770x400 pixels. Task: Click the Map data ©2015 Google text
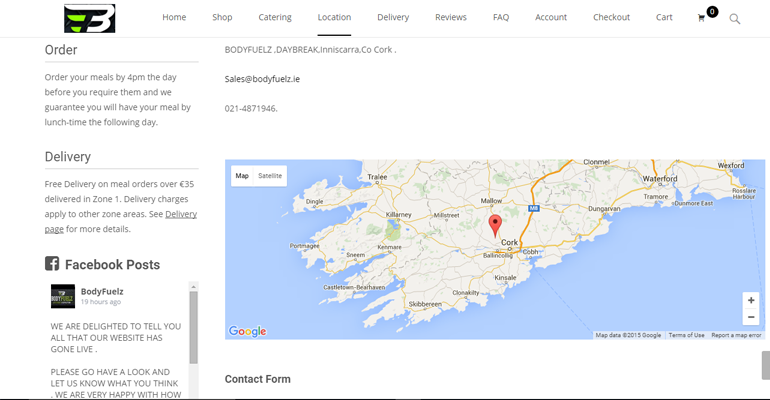pos(628,335)
